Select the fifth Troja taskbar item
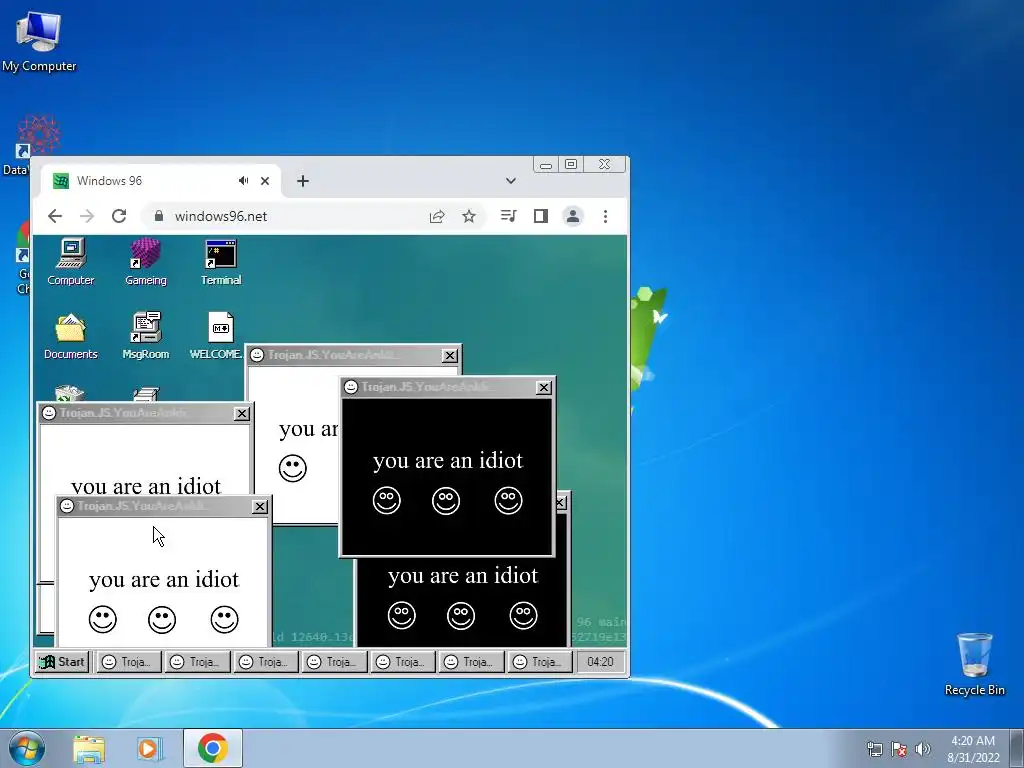 [x=403, y=662]
